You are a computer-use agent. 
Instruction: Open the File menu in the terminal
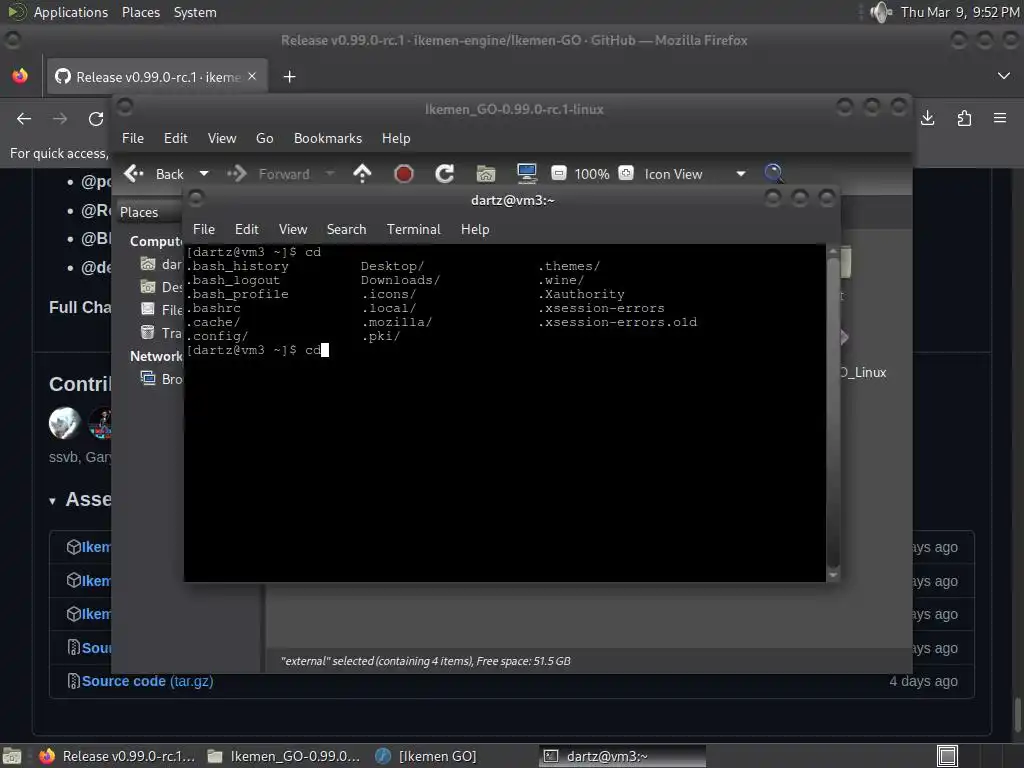click(x=204, y=229)
